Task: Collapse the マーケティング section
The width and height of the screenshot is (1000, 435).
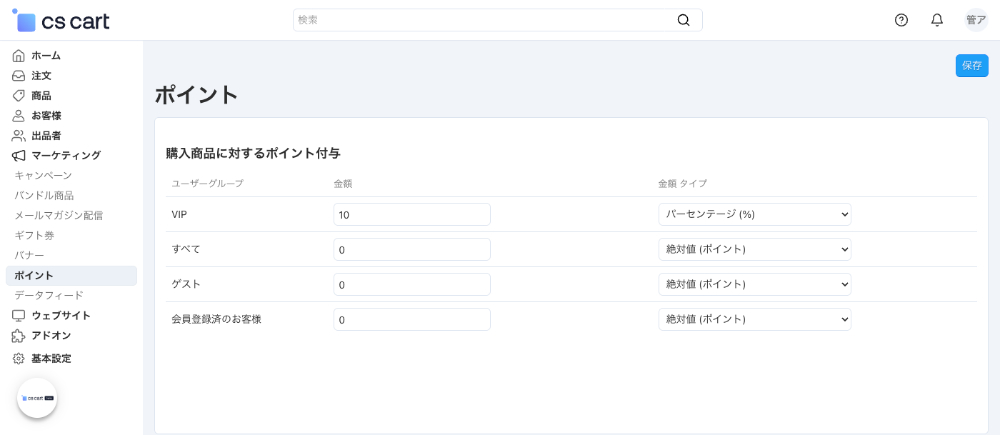Action: click(x=65, y=156)
